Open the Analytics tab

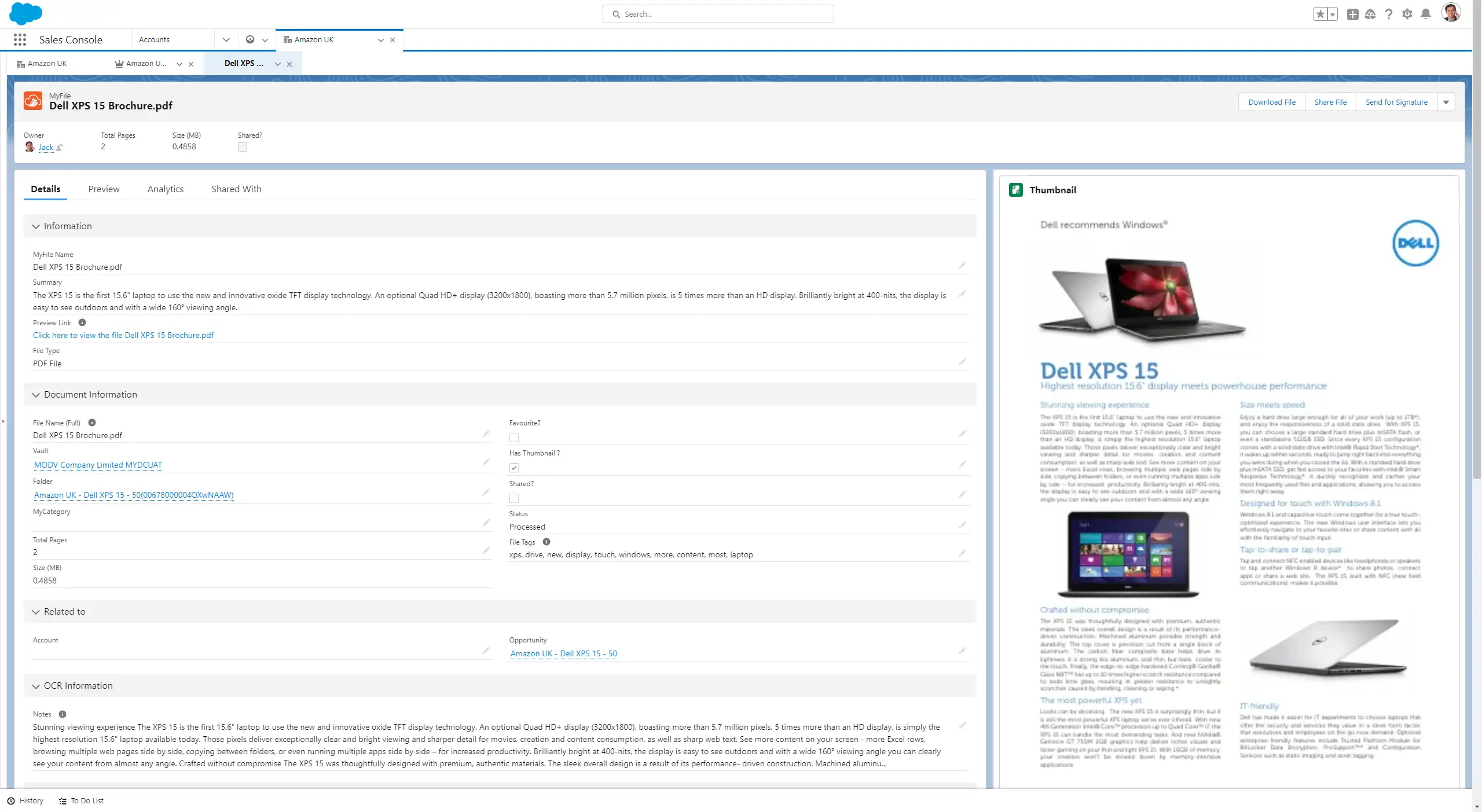pos(165,189)
